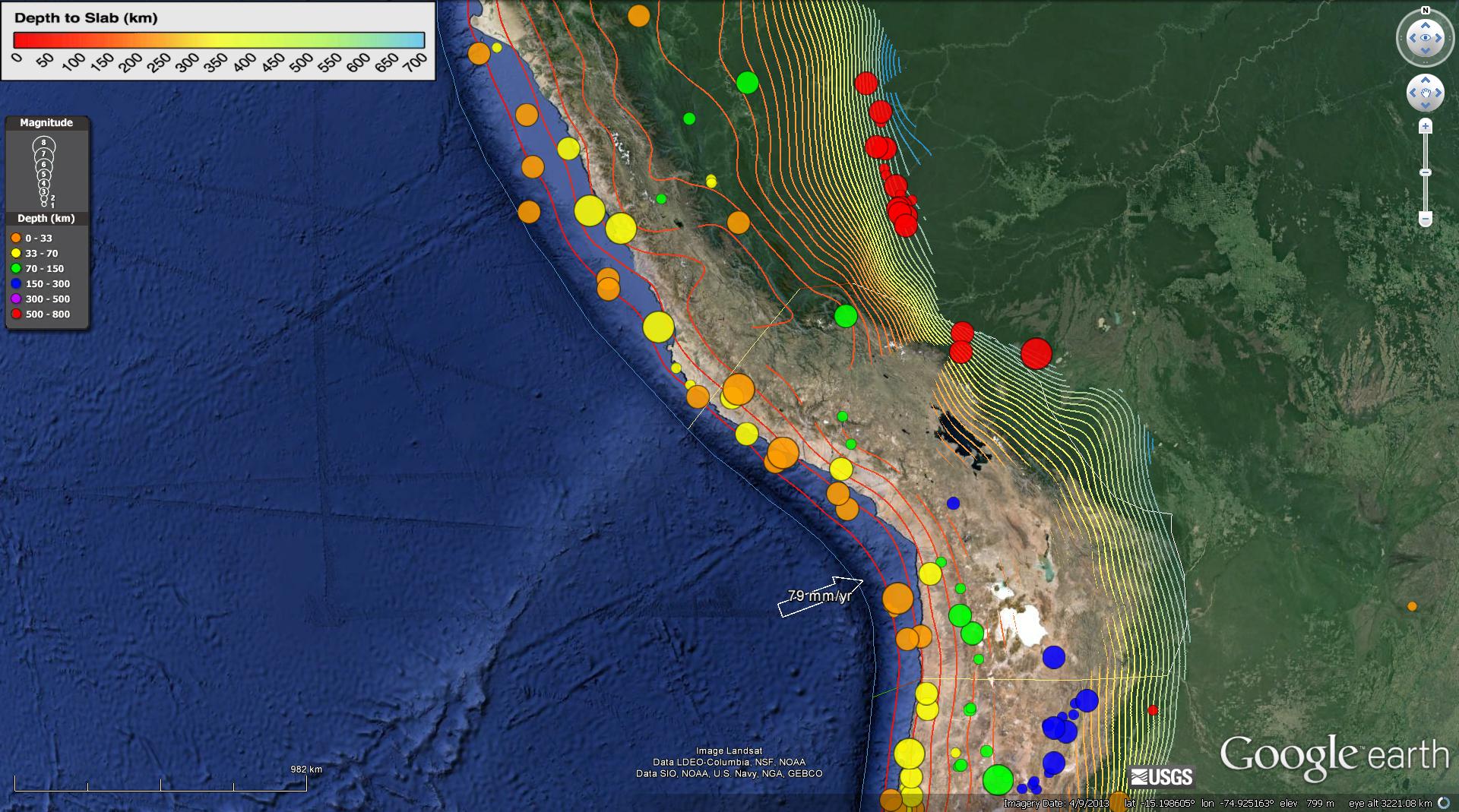The image size is (1459, 812).
Task: Pan map up with move joystick arrow
Action: pyautogui.click(x=1425, y=81)
